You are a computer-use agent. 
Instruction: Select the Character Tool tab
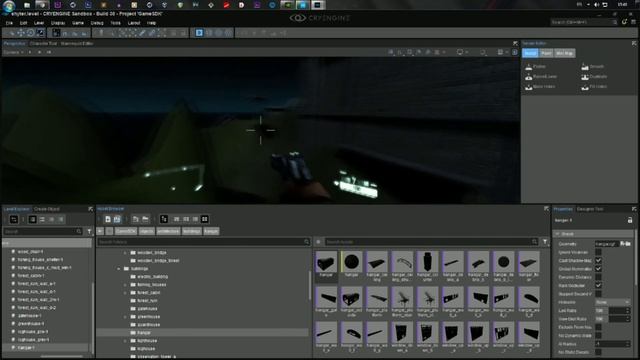[x=43, y=43]
